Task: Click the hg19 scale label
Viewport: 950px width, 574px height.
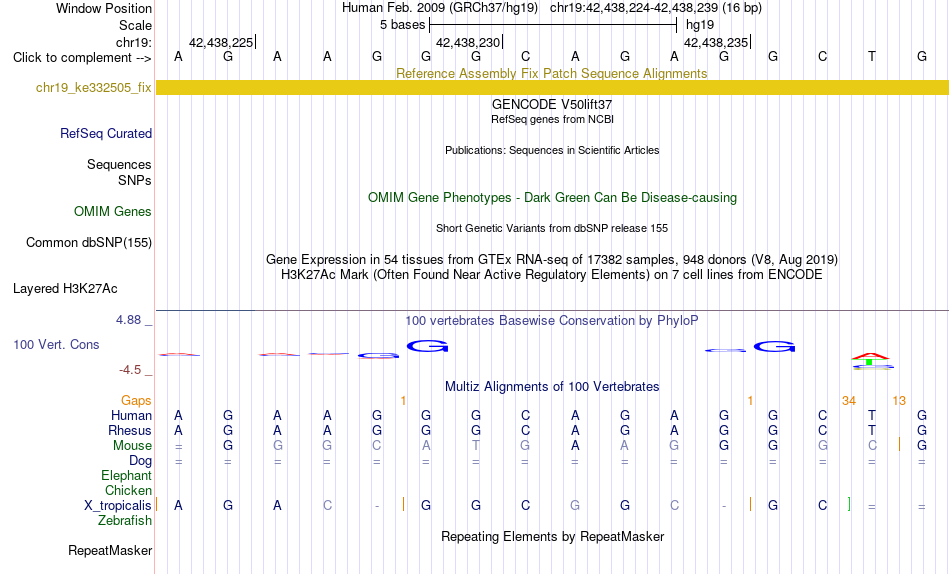Action: pos(700,25)
